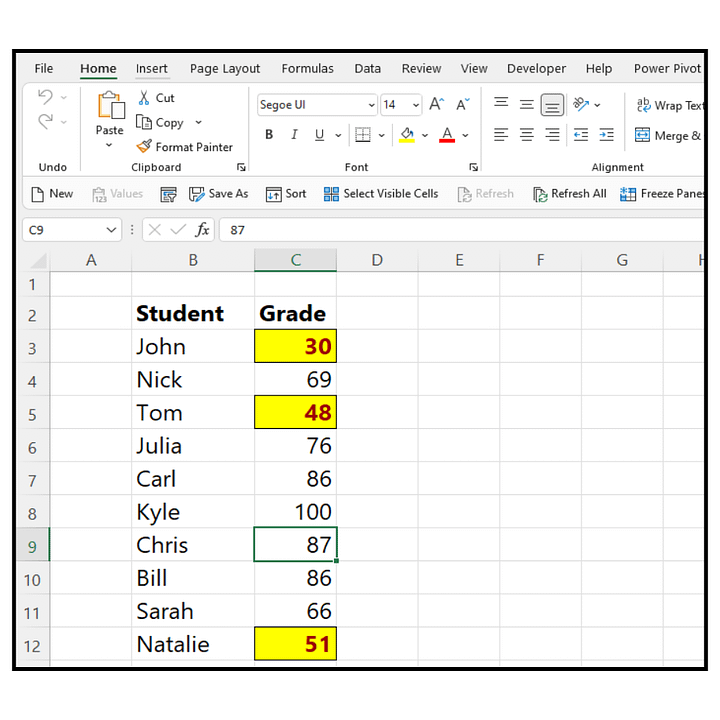This screenshot has height=720, width=720.
Task: Open the Copy dropdown arrow
Action: (x=198, y=122)
